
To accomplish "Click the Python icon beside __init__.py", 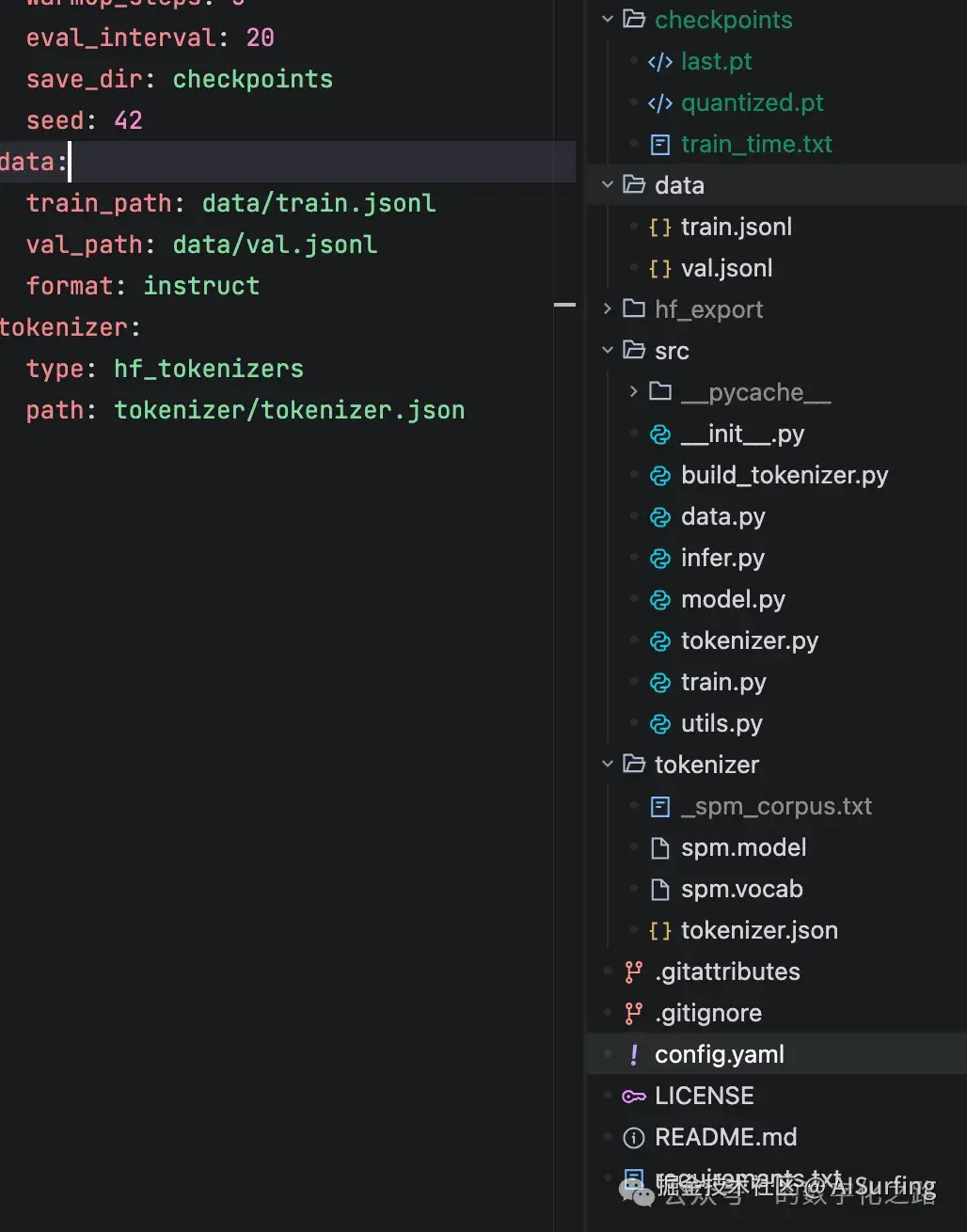I will click(x=660, y=434).
